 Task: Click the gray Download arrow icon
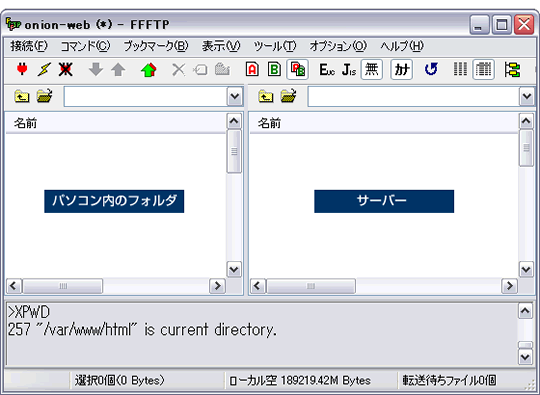(96, 69)
